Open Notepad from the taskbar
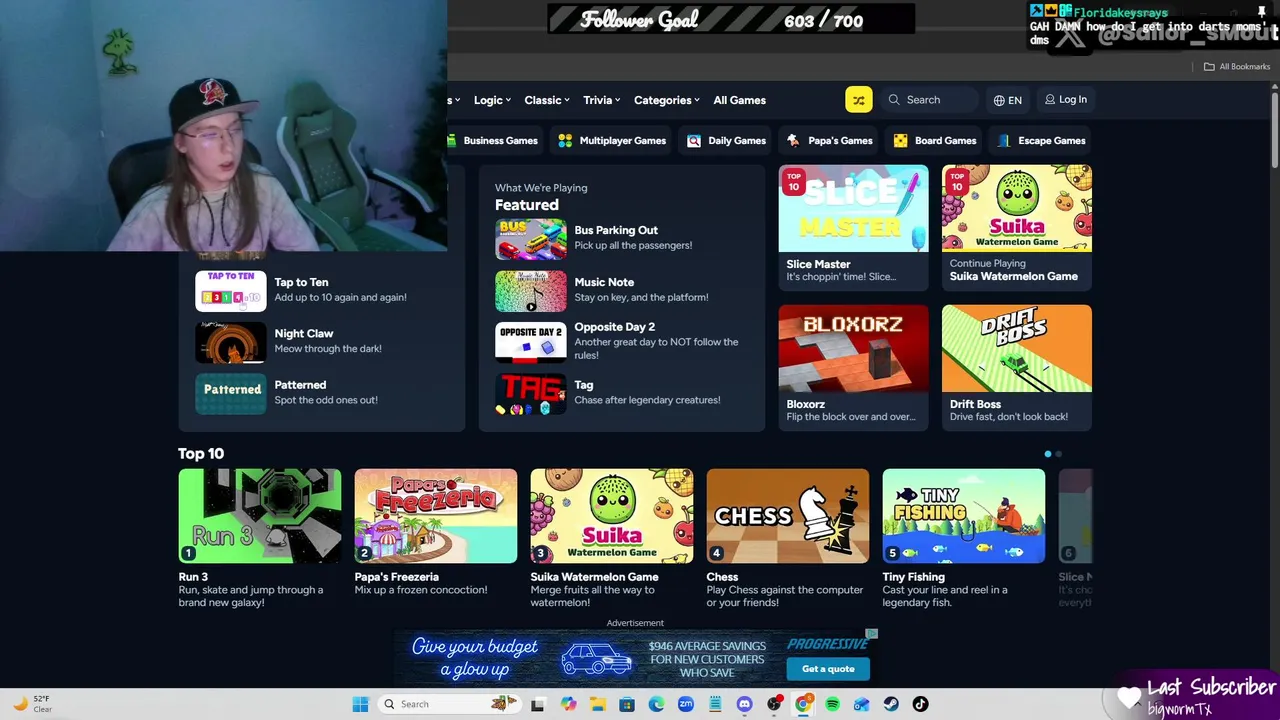Image resolution: width=1280 pixels, height=720 pixels. pyautogui.click(x=715, y=704)
